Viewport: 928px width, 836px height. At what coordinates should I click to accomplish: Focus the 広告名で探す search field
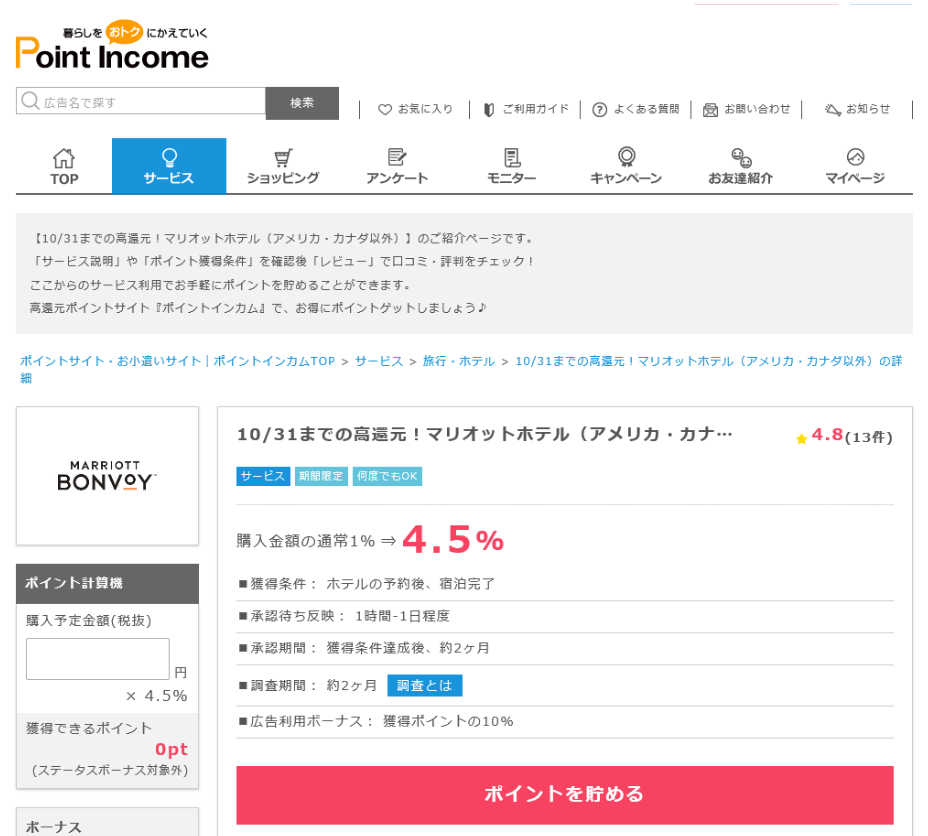(x=141, y=101)
